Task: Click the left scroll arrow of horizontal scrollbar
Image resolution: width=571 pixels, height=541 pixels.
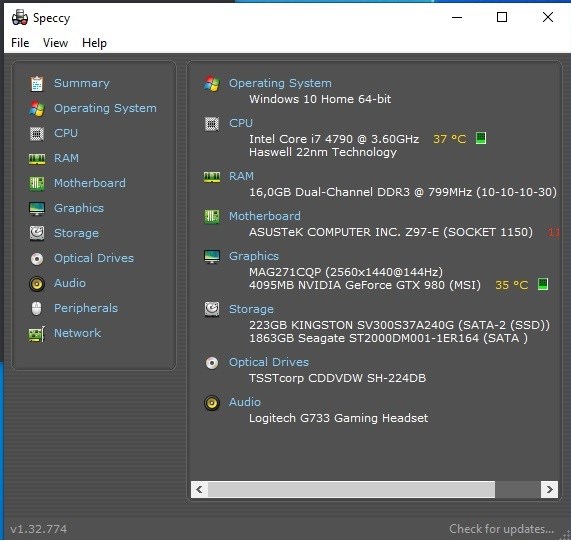Action: click(x=199, y=490)
